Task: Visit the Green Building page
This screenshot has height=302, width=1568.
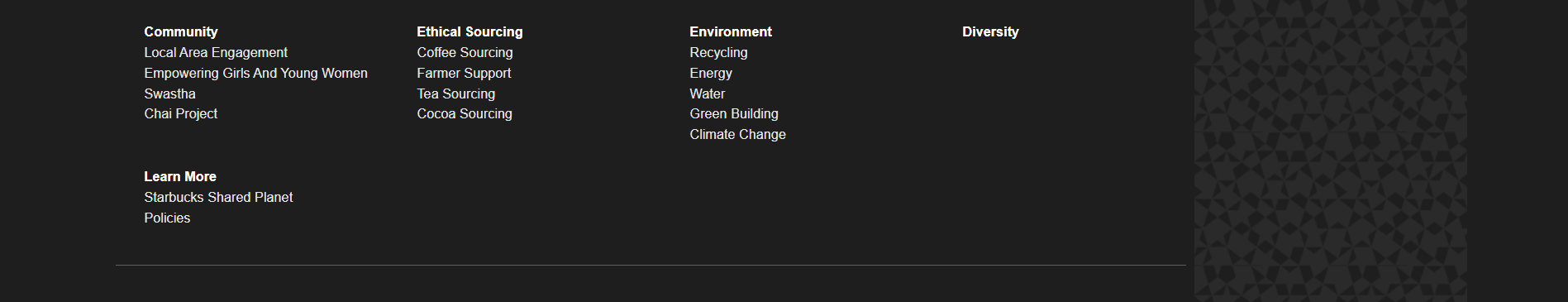Action: coord(734,113)
